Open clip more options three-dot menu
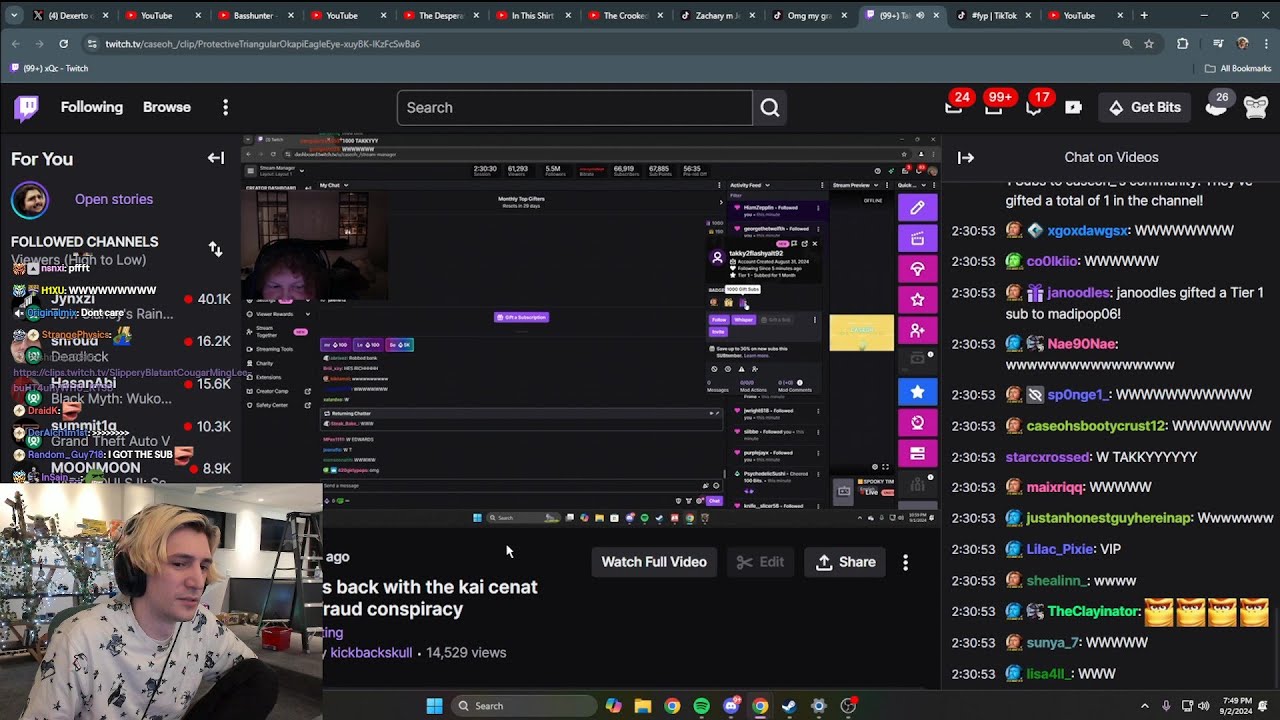This screenshot has height=720, width=1280. 905,562
